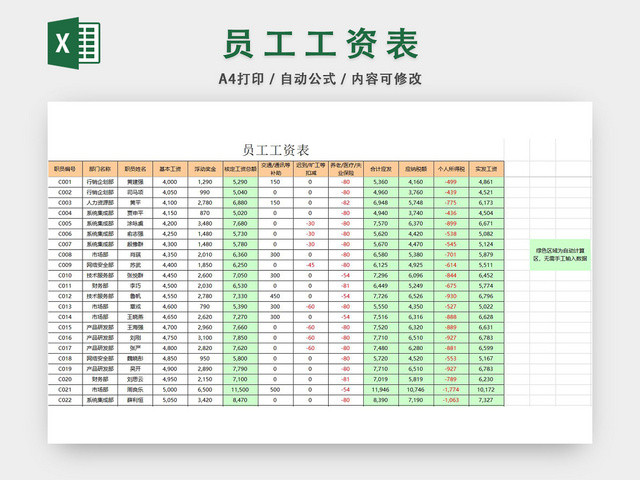640x480 pixels.
Task: Click the 养老/医疗/失业保险 column header
Action: (346, 169)
